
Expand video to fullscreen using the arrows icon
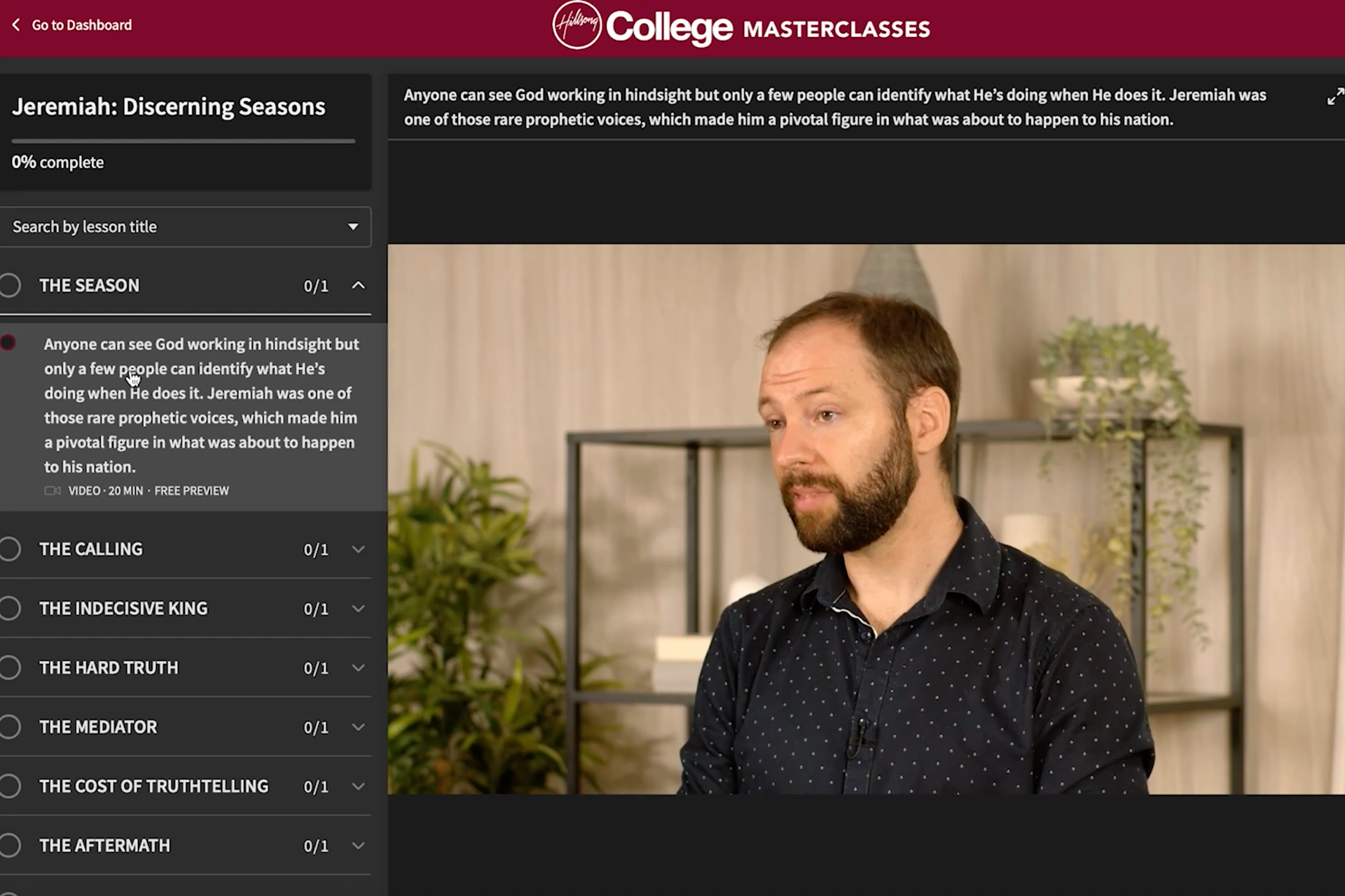pos(1334,97)
